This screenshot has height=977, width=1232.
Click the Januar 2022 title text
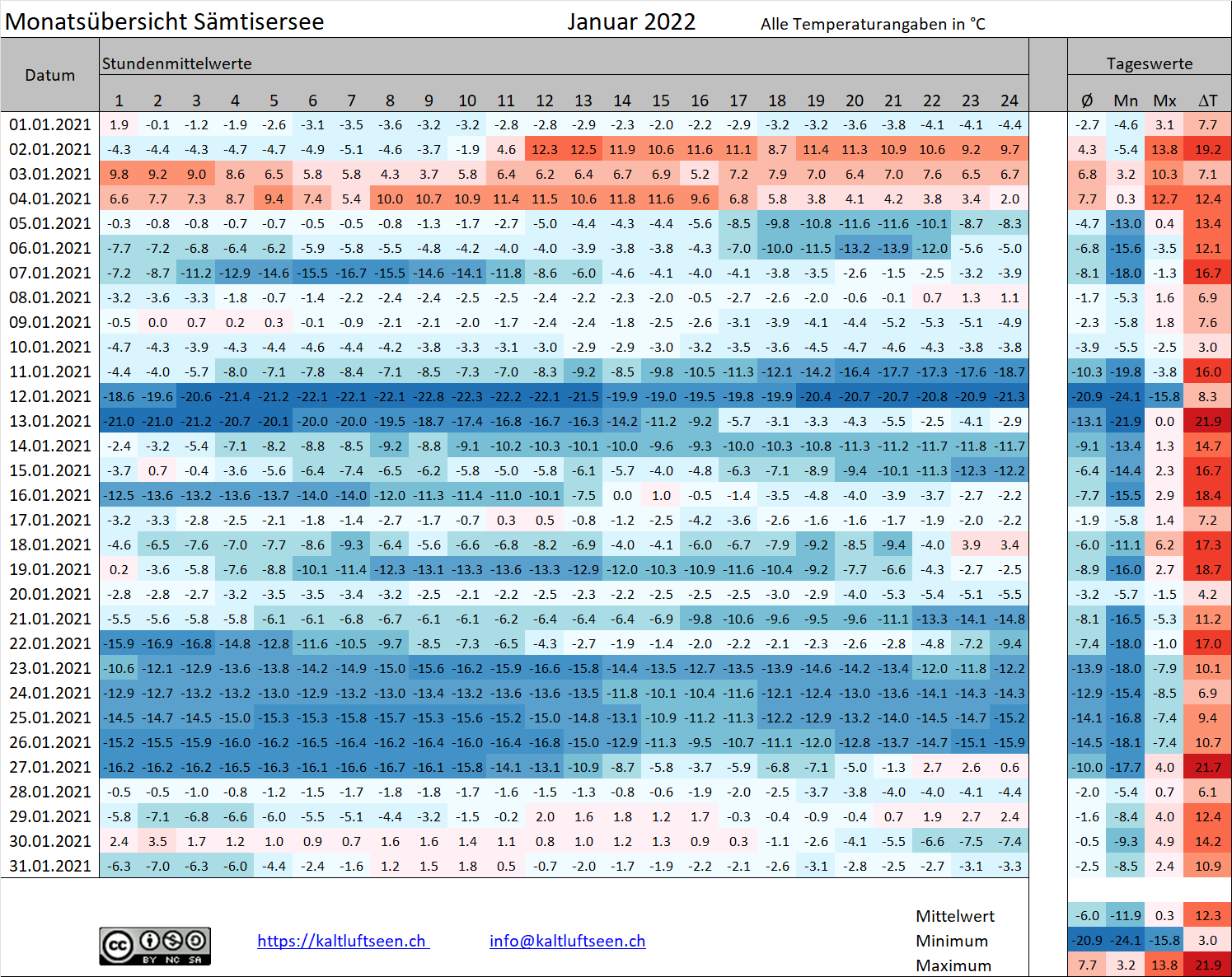631,21
